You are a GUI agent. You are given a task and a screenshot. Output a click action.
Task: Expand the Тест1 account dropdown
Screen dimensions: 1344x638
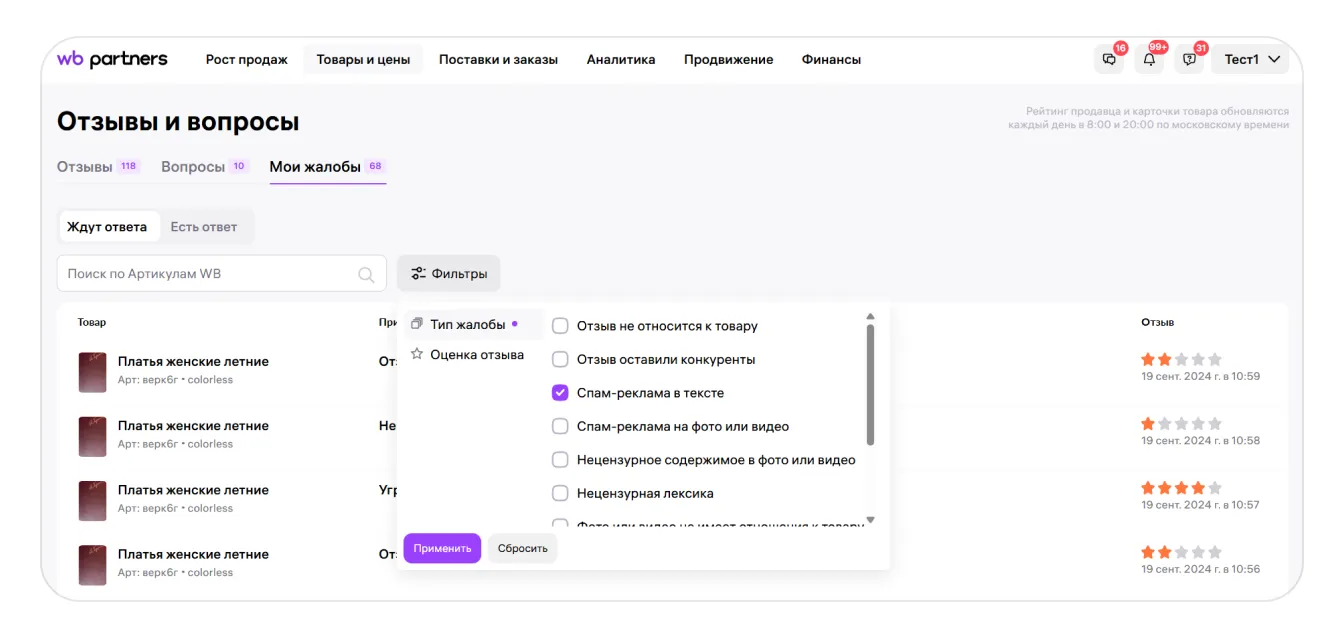pos(1252,60)
